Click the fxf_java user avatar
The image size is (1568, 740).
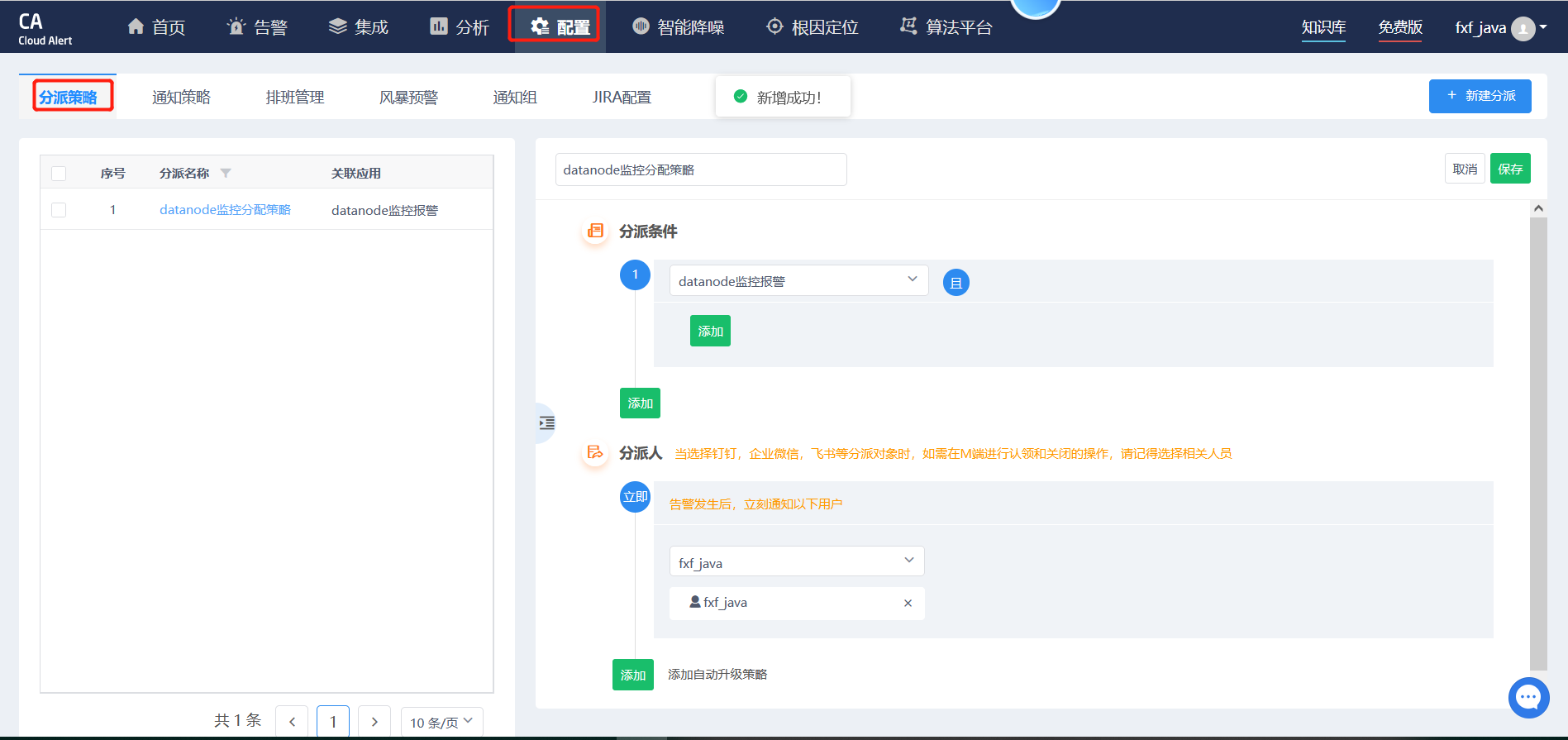[x=1523, y=29]
